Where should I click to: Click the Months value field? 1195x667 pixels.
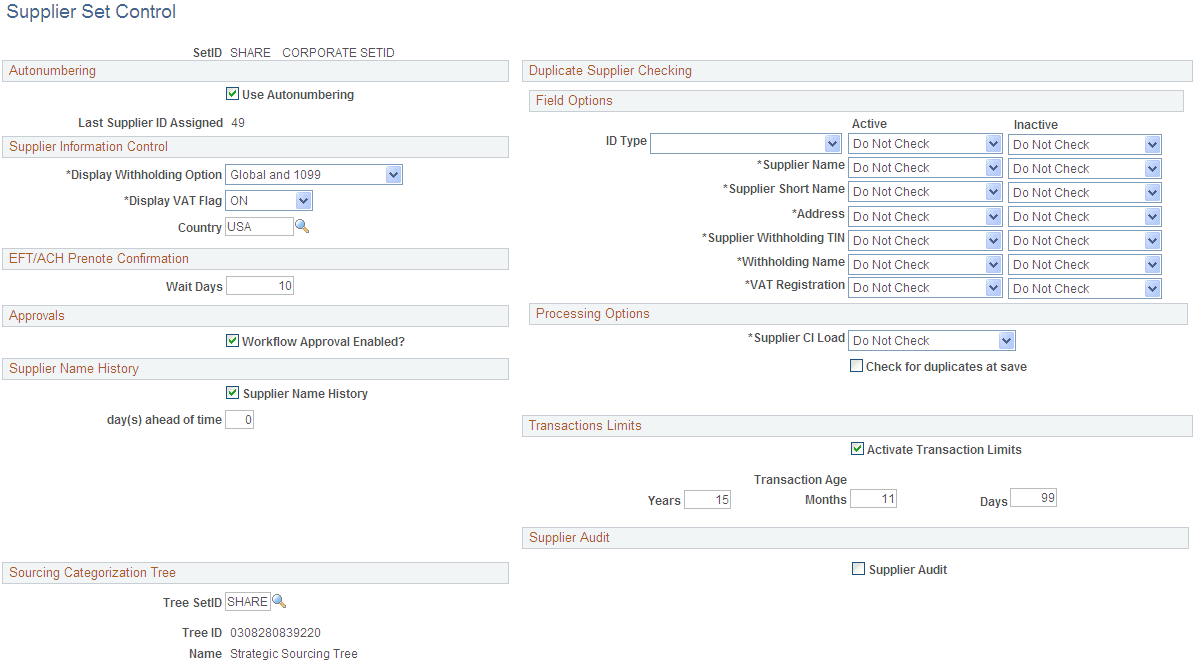pyautogui.click(x=873, y=498)
